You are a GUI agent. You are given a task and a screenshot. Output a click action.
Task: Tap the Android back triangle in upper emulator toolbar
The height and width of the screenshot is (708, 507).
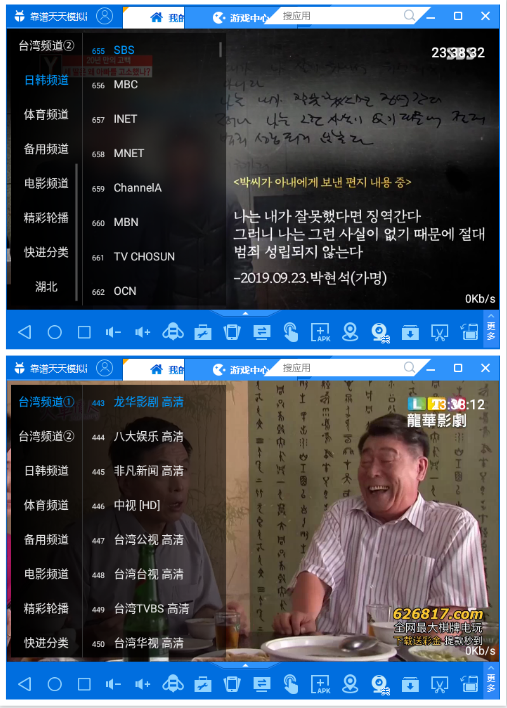point(24,332)
